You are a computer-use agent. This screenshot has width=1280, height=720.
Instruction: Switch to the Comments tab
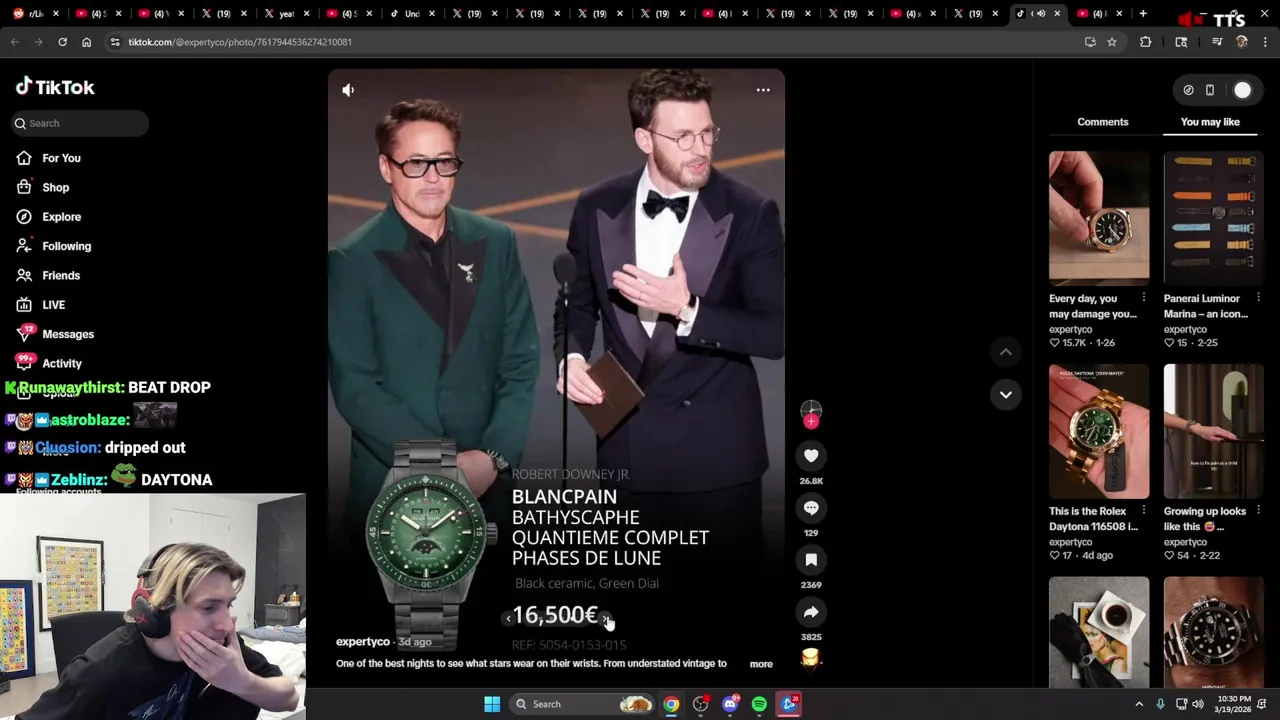click(1103, 122)
